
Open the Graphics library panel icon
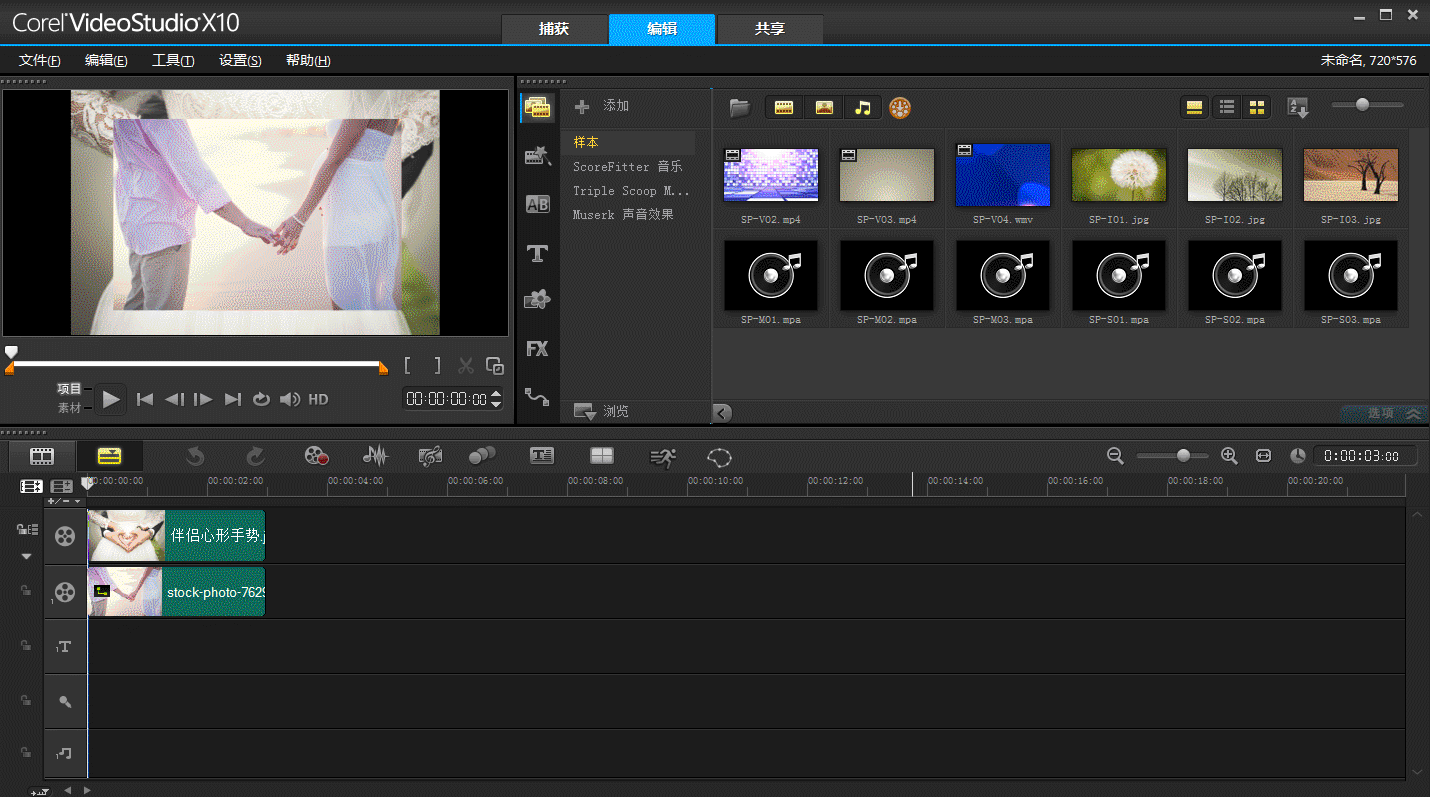pyautogui.click(x=538, y=300)
